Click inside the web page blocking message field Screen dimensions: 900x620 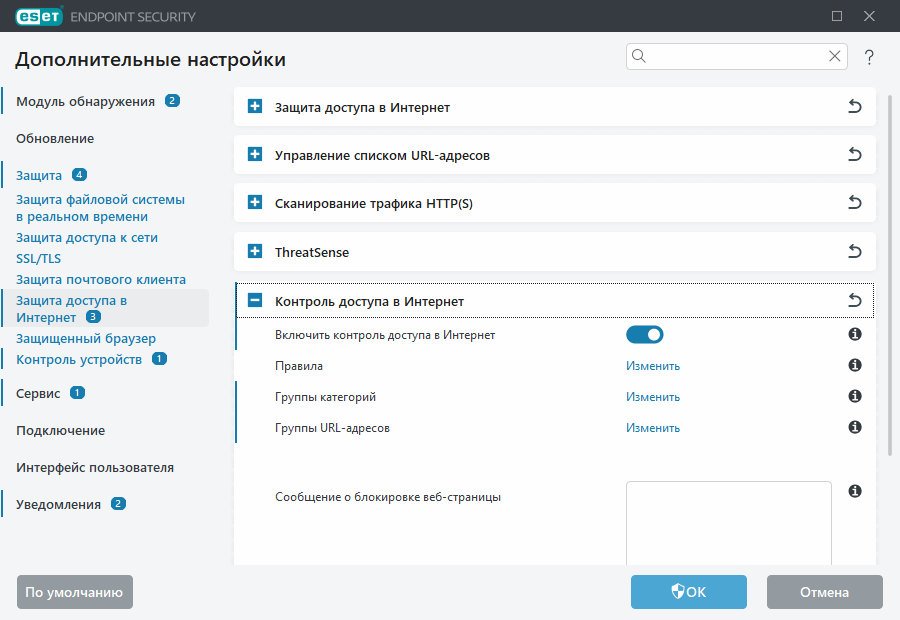728,520
